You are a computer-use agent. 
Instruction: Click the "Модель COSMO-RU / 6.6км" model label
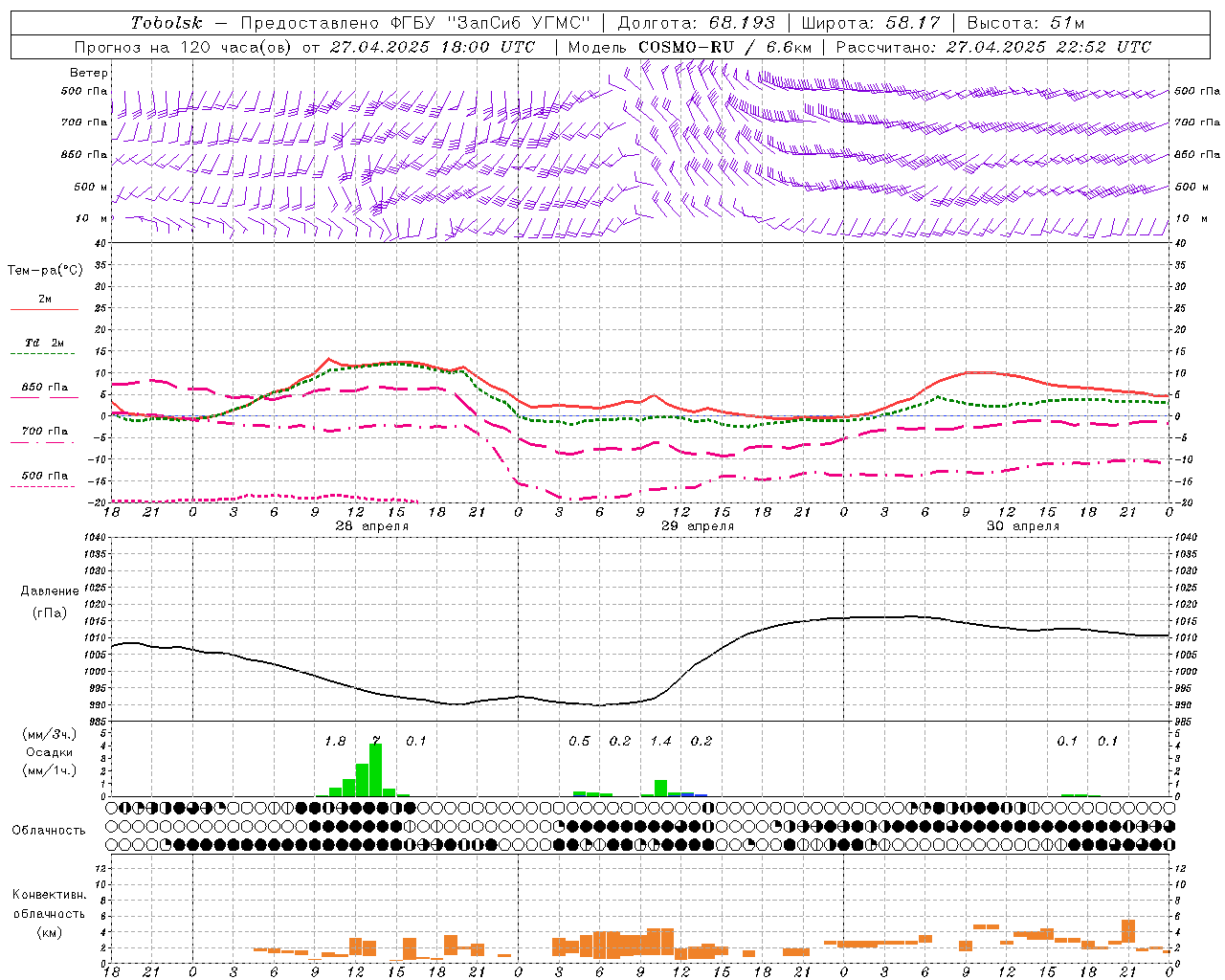click(x=690, y=47)
